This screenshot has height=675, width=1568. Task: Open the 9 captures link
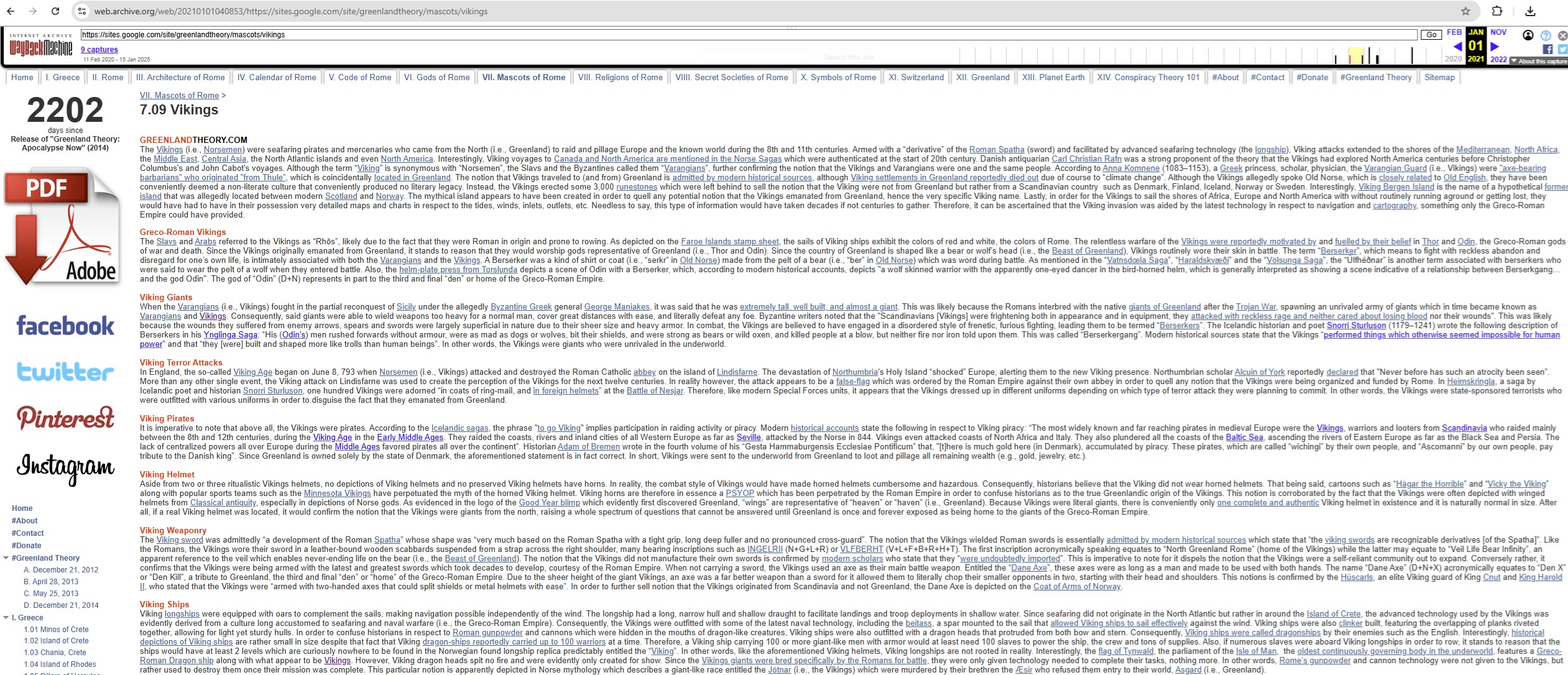[x=99, y=50]
